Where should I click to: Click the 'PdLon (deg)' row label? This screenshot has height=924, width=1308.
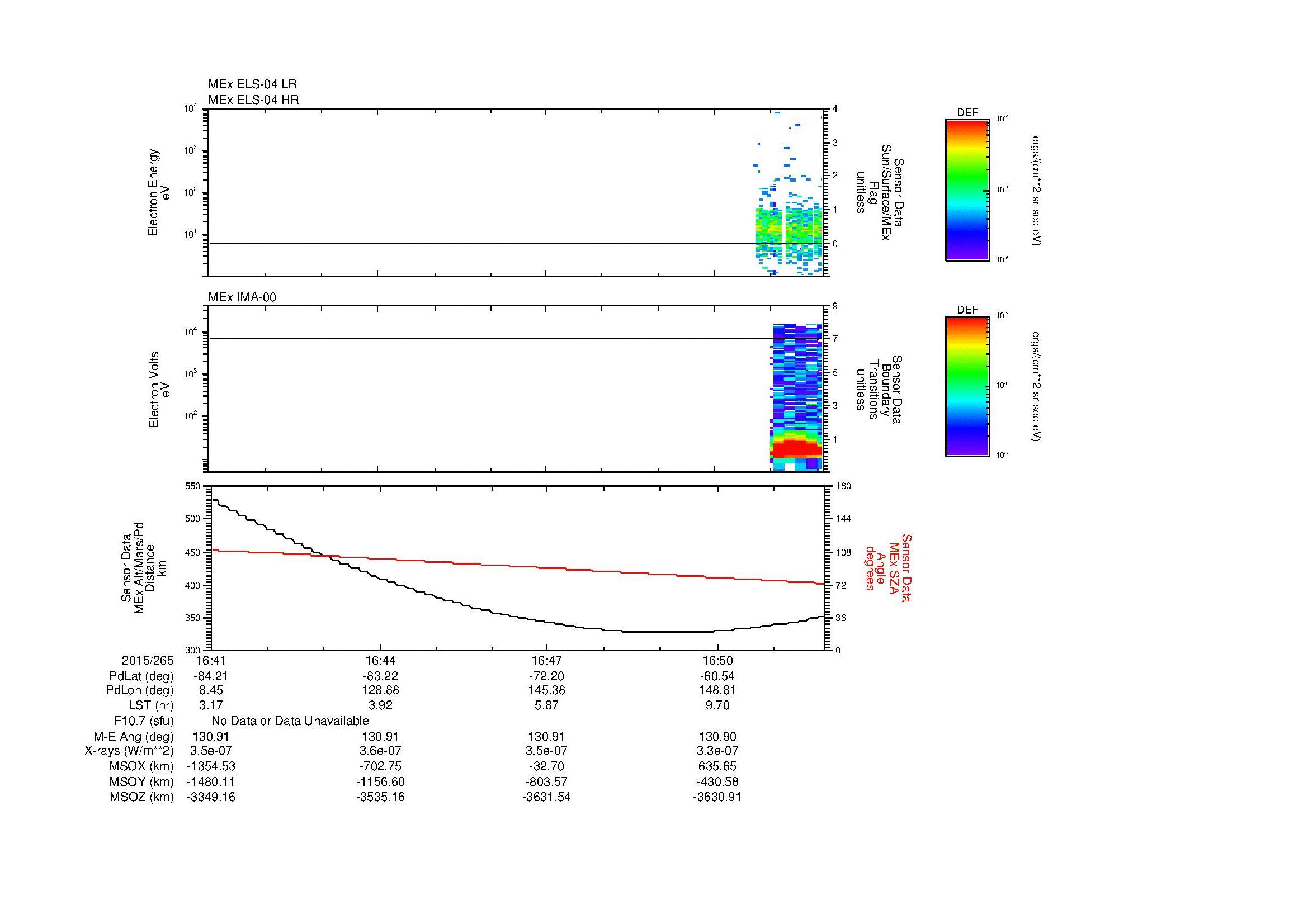coord(140,690)
